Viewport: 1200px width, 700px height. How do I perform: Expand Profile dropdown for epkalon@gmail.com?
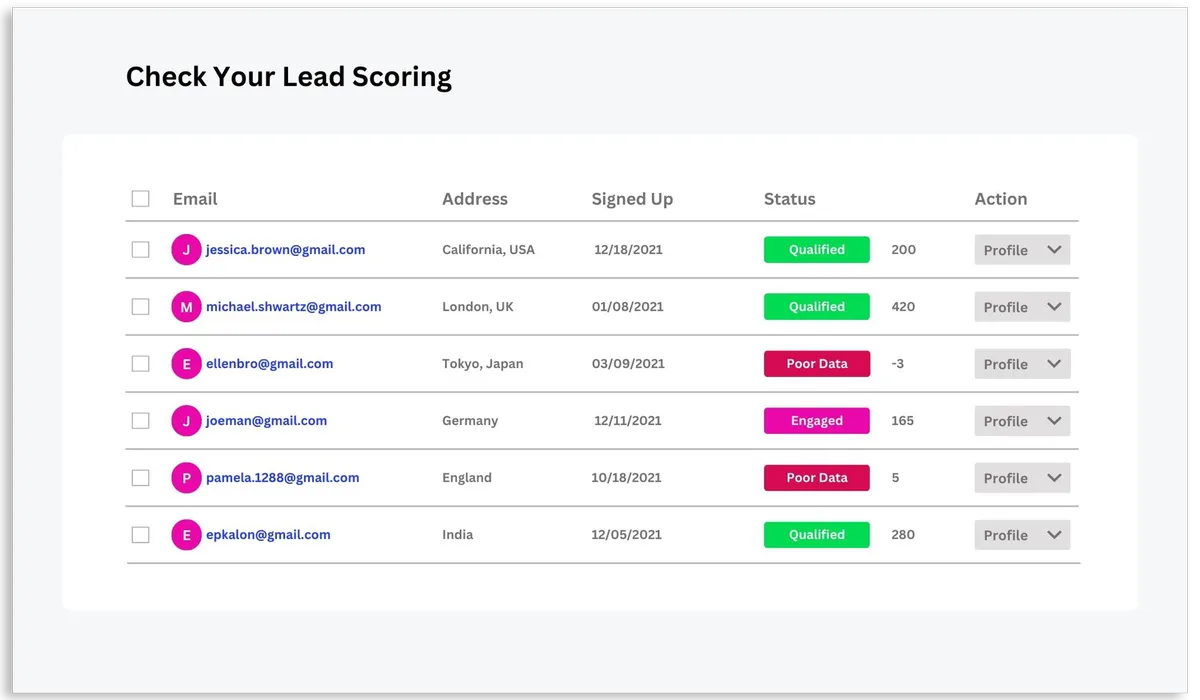pos(1022,535)
